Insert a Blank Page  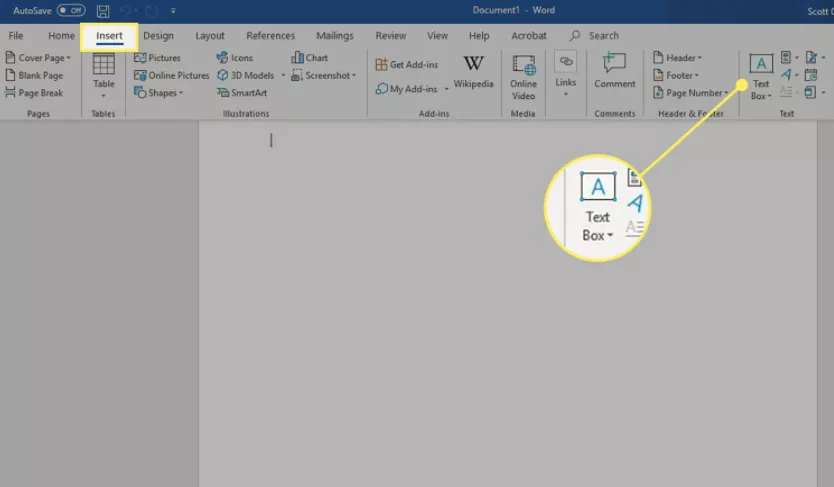click(x=34, y=75)
